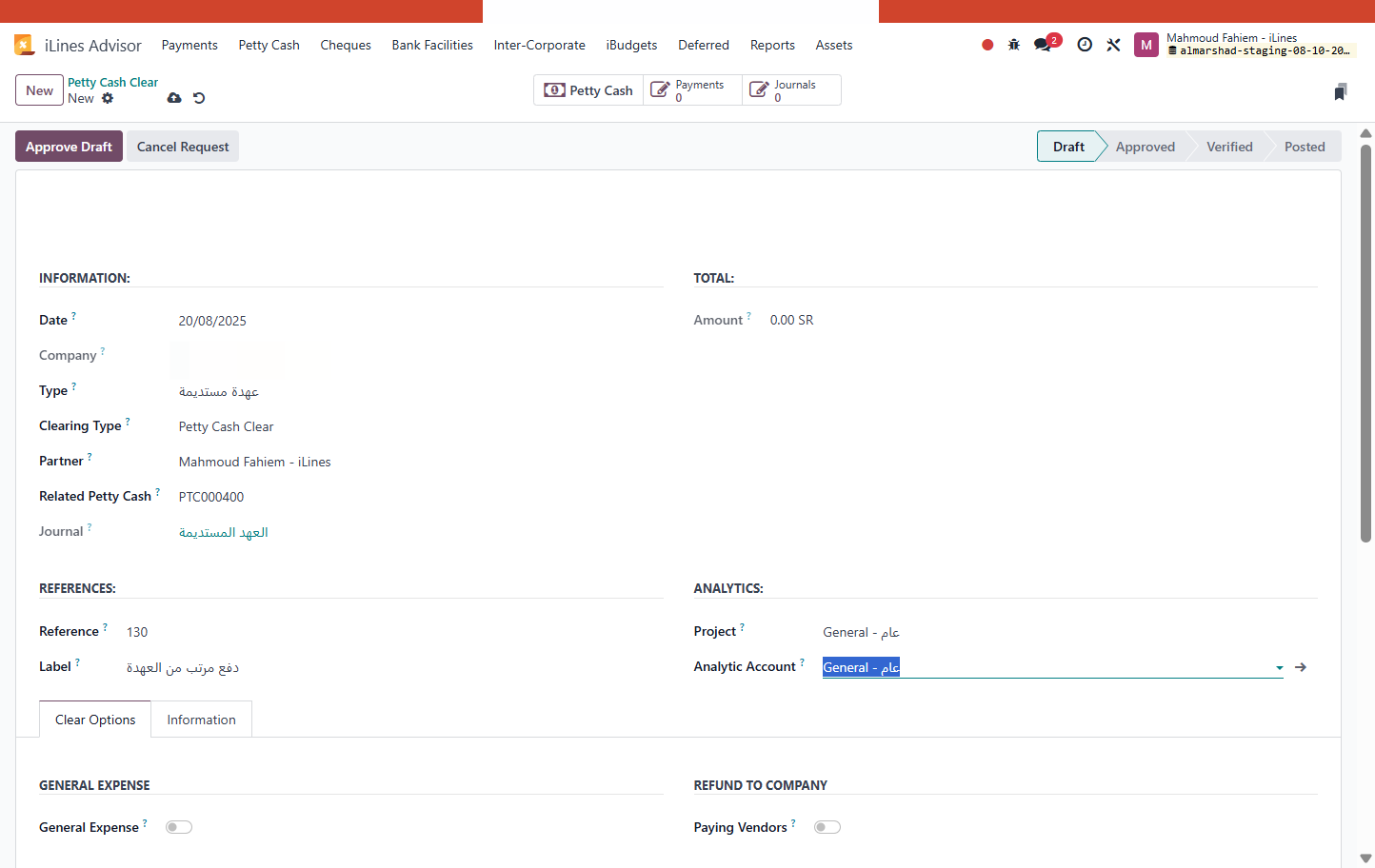Save the record manually with cloud icon

(x=174, y=98)
